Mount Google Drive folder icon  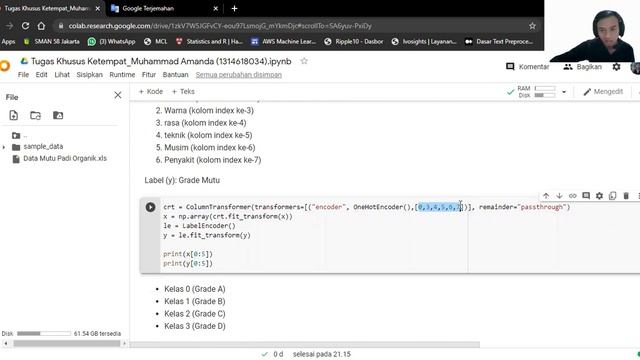pos(58,116)
